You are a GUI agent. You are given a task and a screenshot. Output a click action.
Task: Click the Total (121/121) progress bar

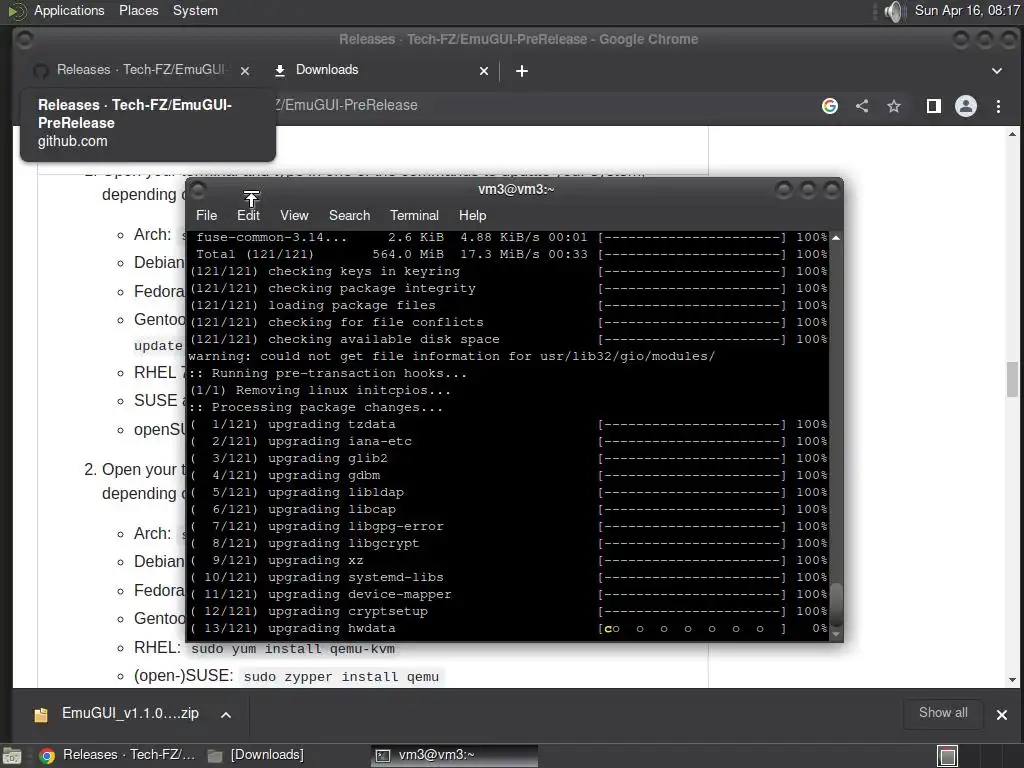tap(692, 254)
